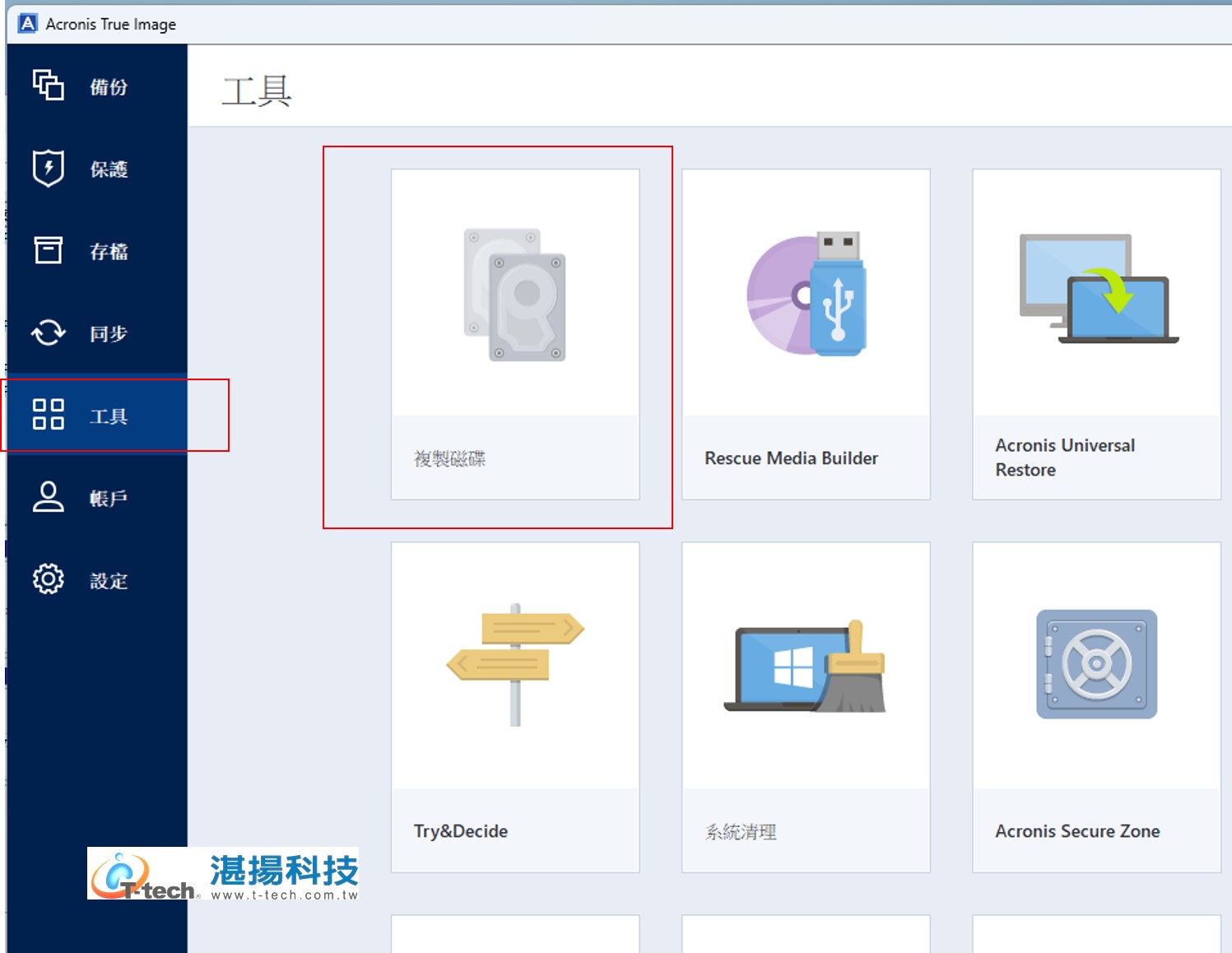Open the 備份 backup icon in sidebar
This screenshot has width=1232, height=953.
click(49, 85)
